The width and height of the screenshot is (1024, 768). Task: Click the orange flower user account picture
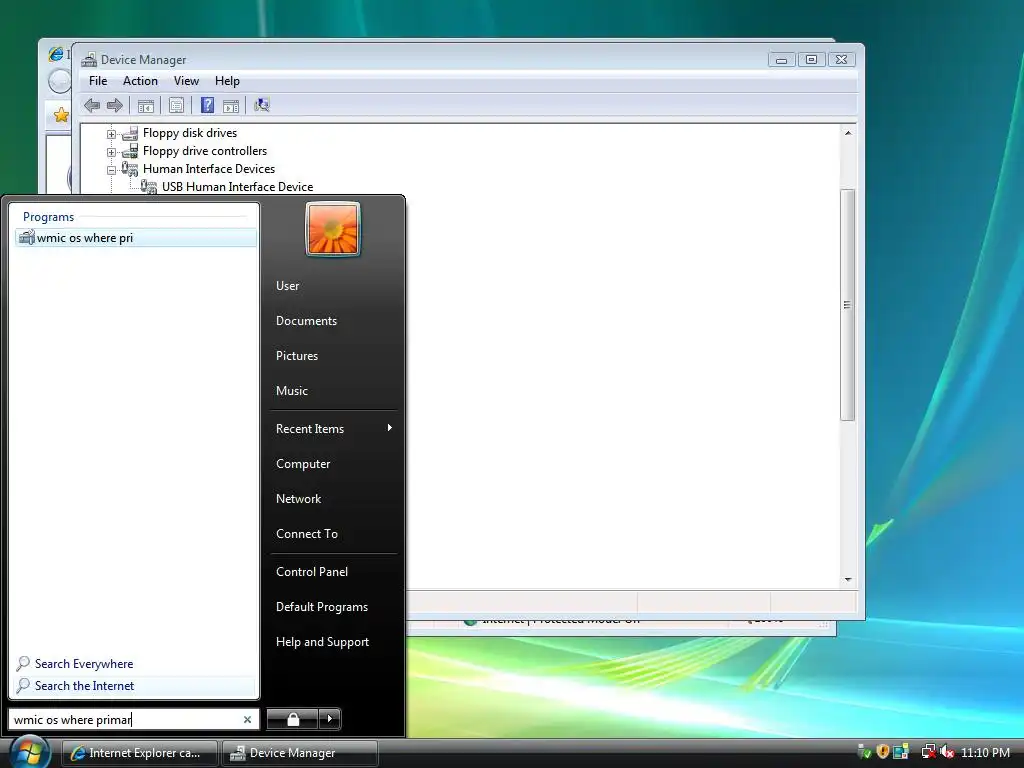[x=333, y=229]
